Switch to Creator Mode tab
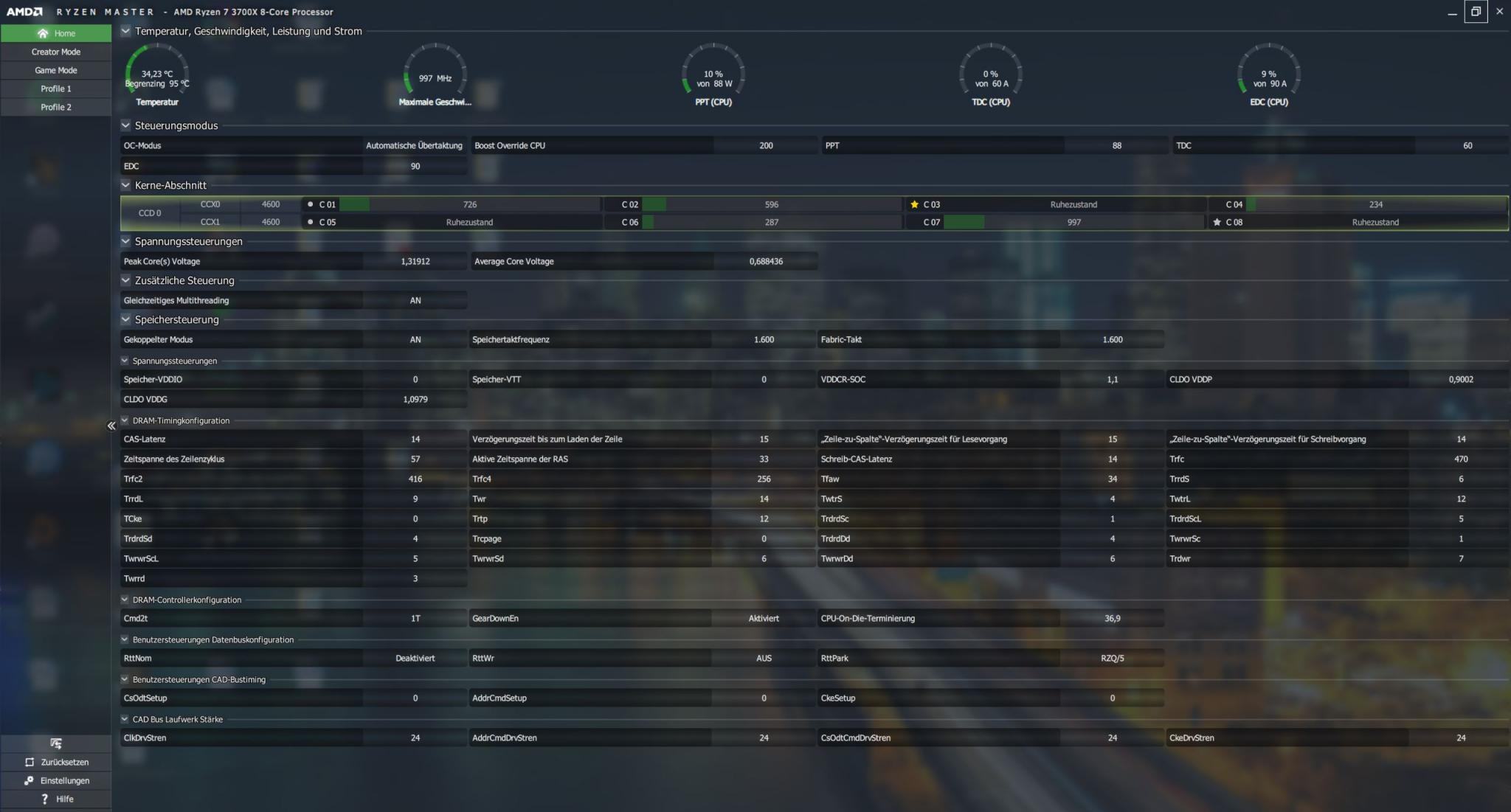The height and width of the screenshot is (812, 1511). [x=56, y=52]
